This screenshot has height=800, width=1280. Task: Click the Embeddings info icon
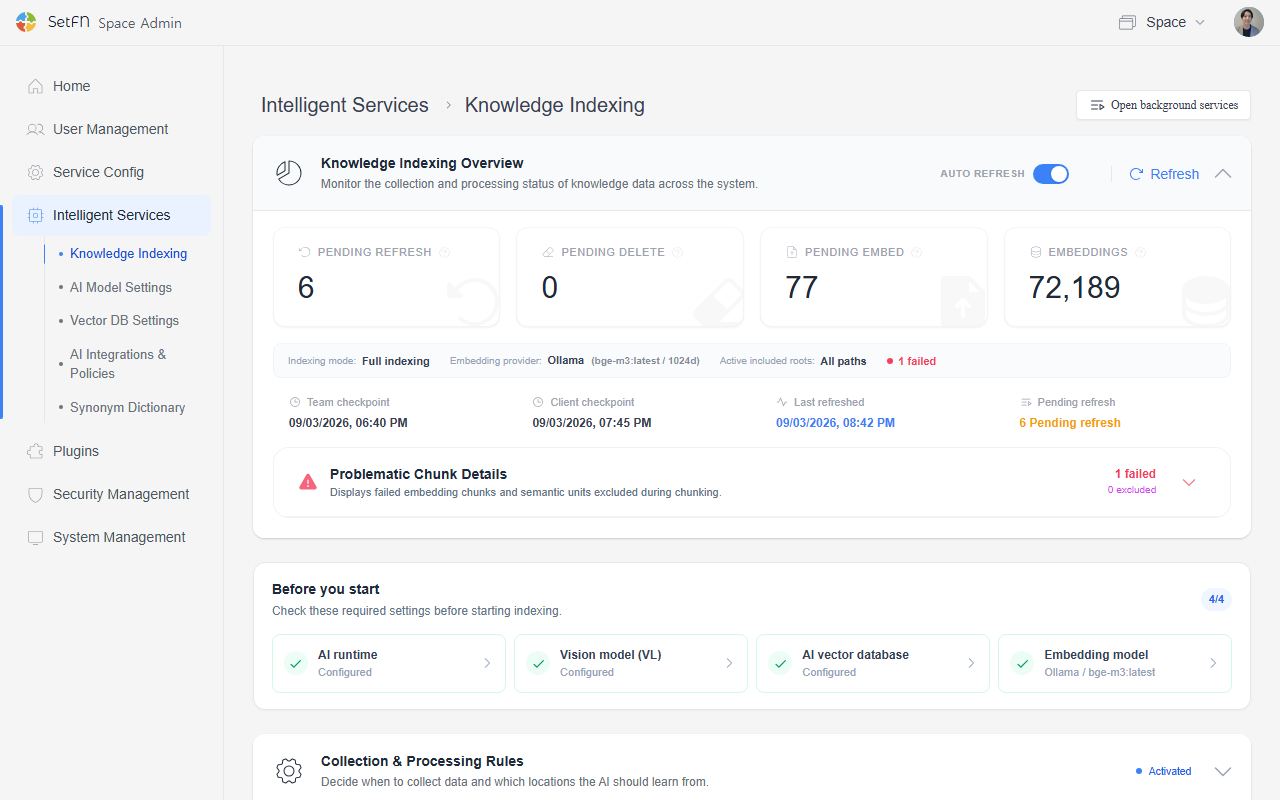pyautogui.click(x=1140, y=252)
